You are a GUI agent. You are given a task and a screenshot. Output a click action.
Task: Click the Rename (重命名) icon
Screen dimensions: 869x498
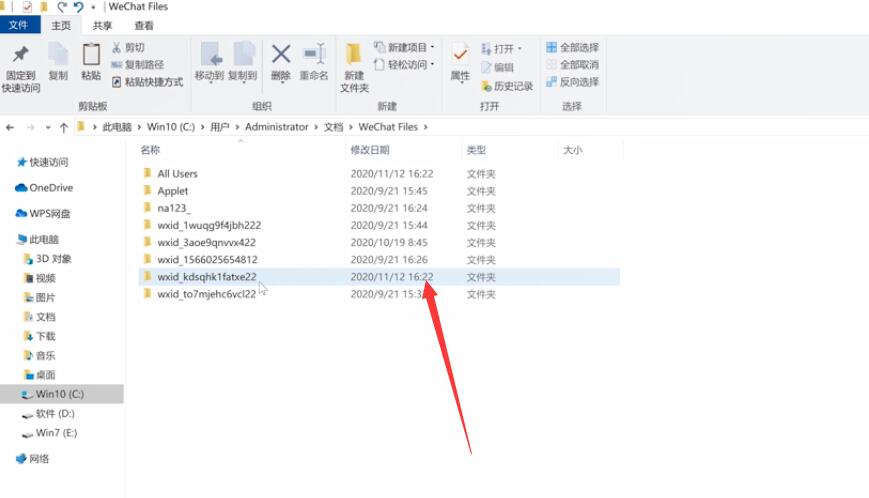click(314, 54)
